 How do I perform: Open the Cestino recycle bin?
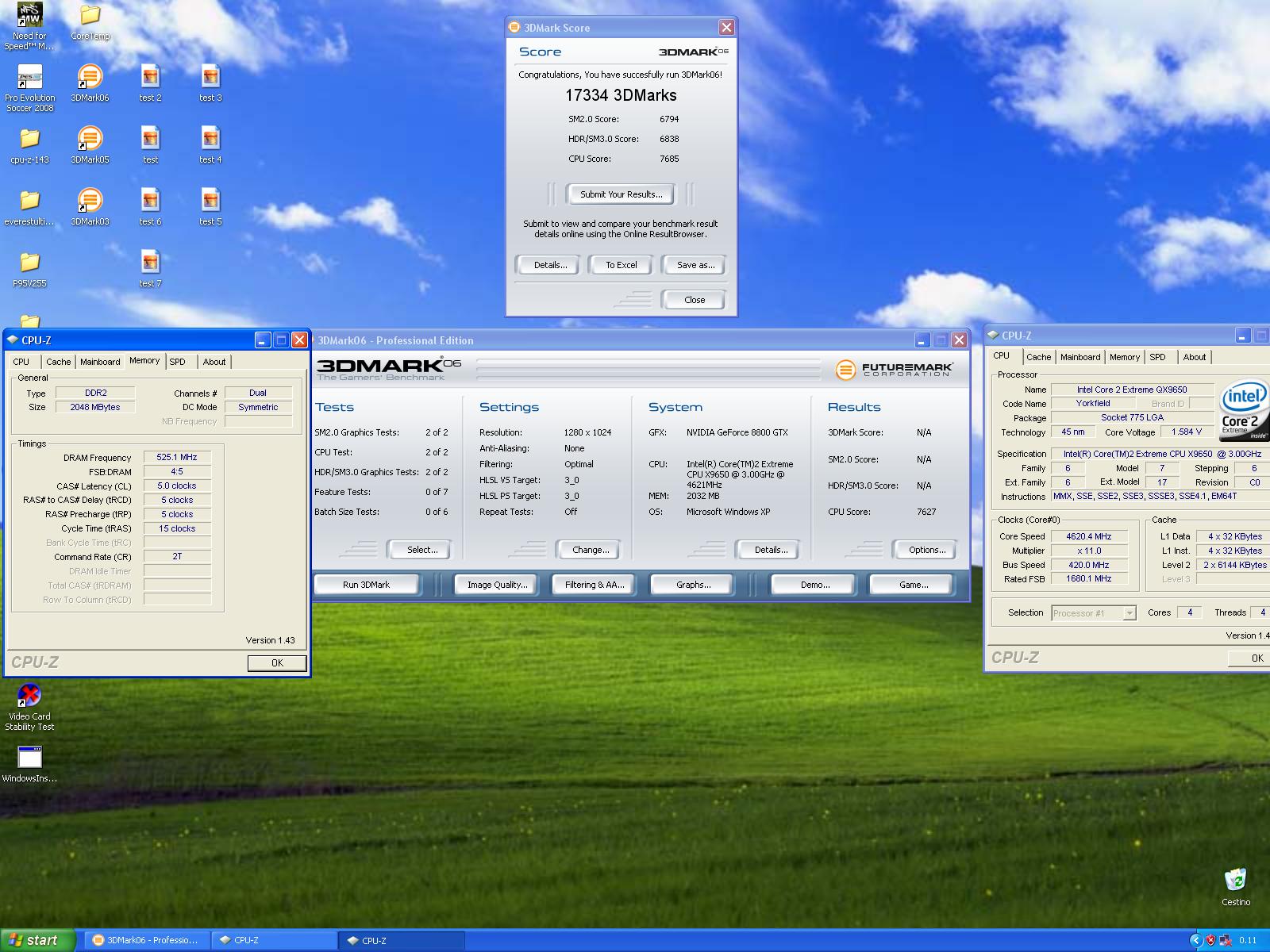pos(1236,887)
